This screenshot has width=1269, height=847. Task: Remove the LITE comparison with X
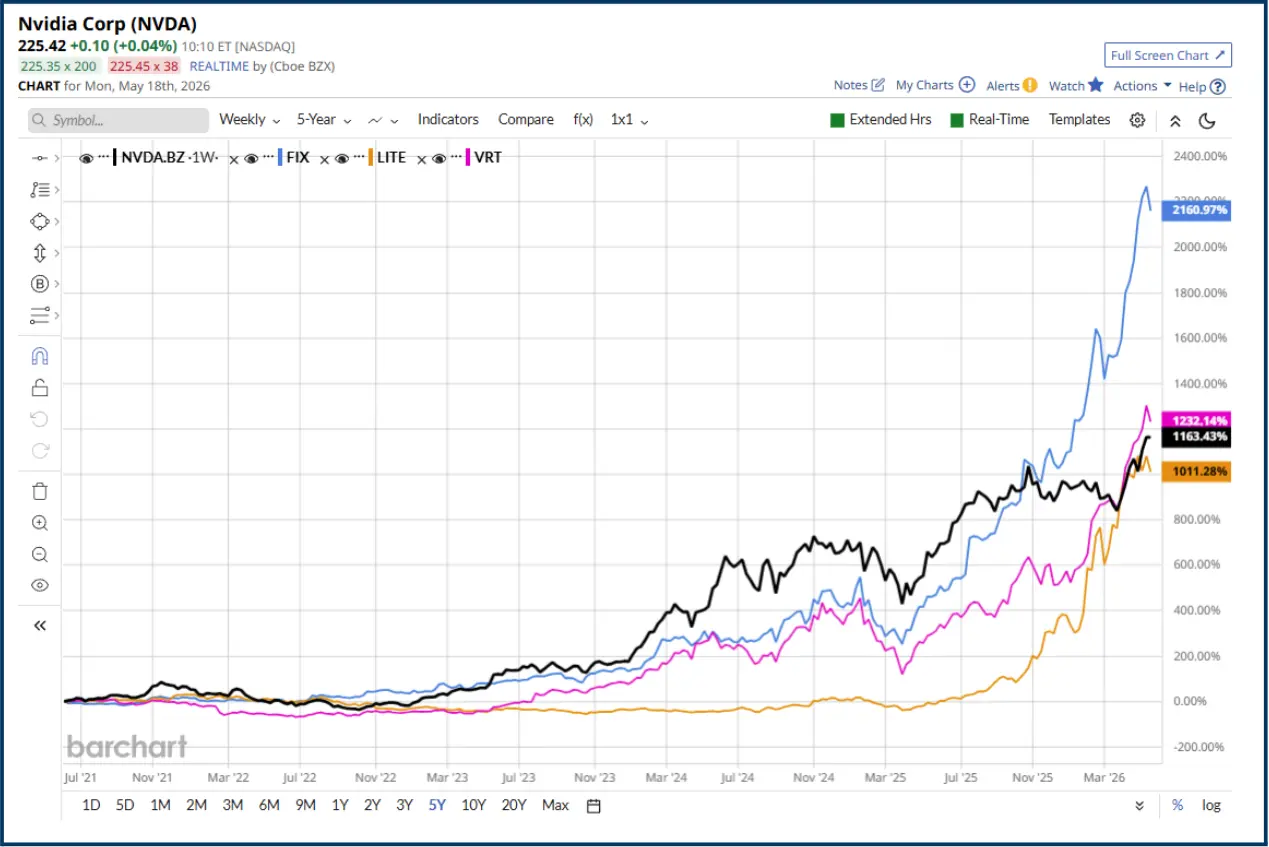[324, 159]
